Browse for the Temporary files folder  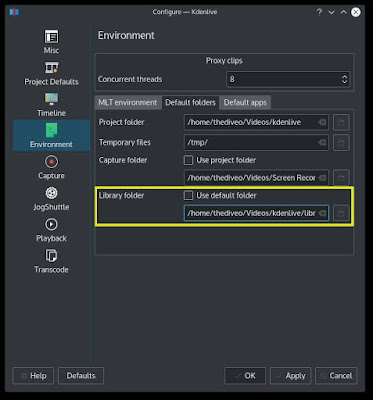point(341,142)
